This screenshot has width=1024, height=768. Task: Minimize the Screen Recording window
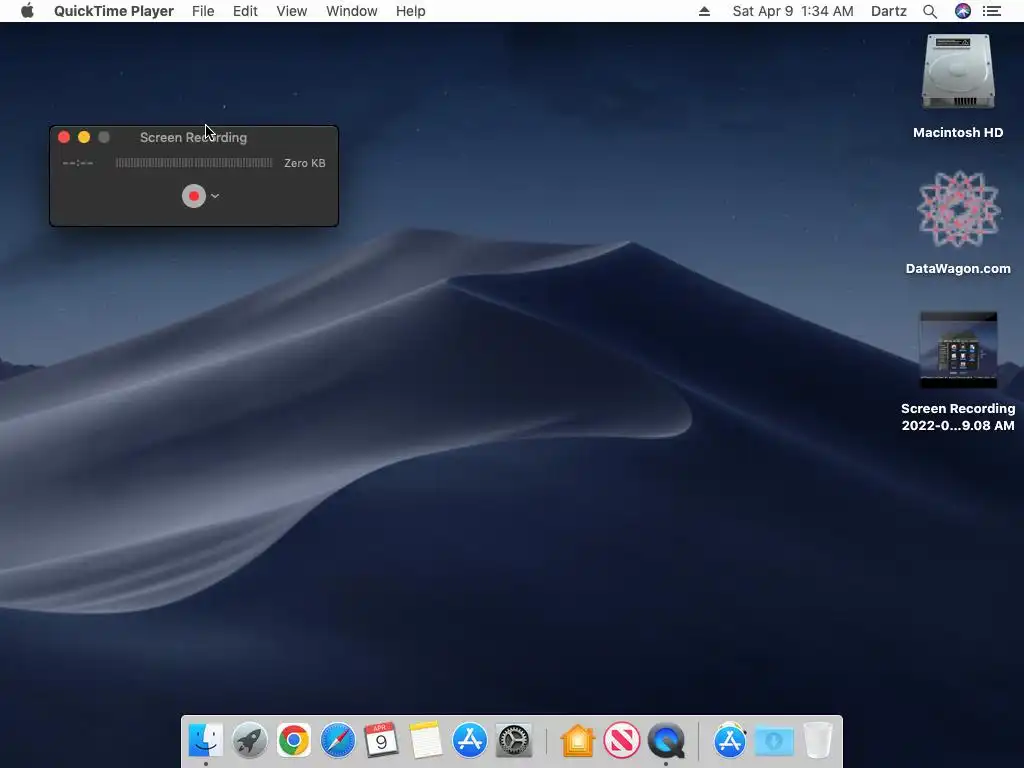(x=84, y=137)
